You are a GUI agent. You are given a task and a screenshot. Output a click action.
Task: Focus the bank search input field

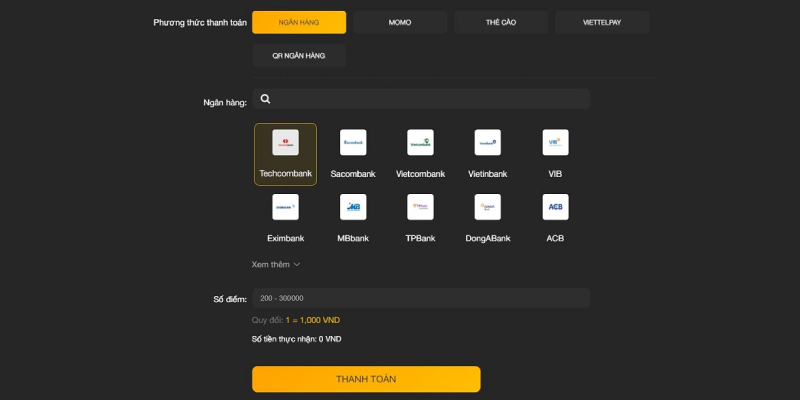click(421, 99)
